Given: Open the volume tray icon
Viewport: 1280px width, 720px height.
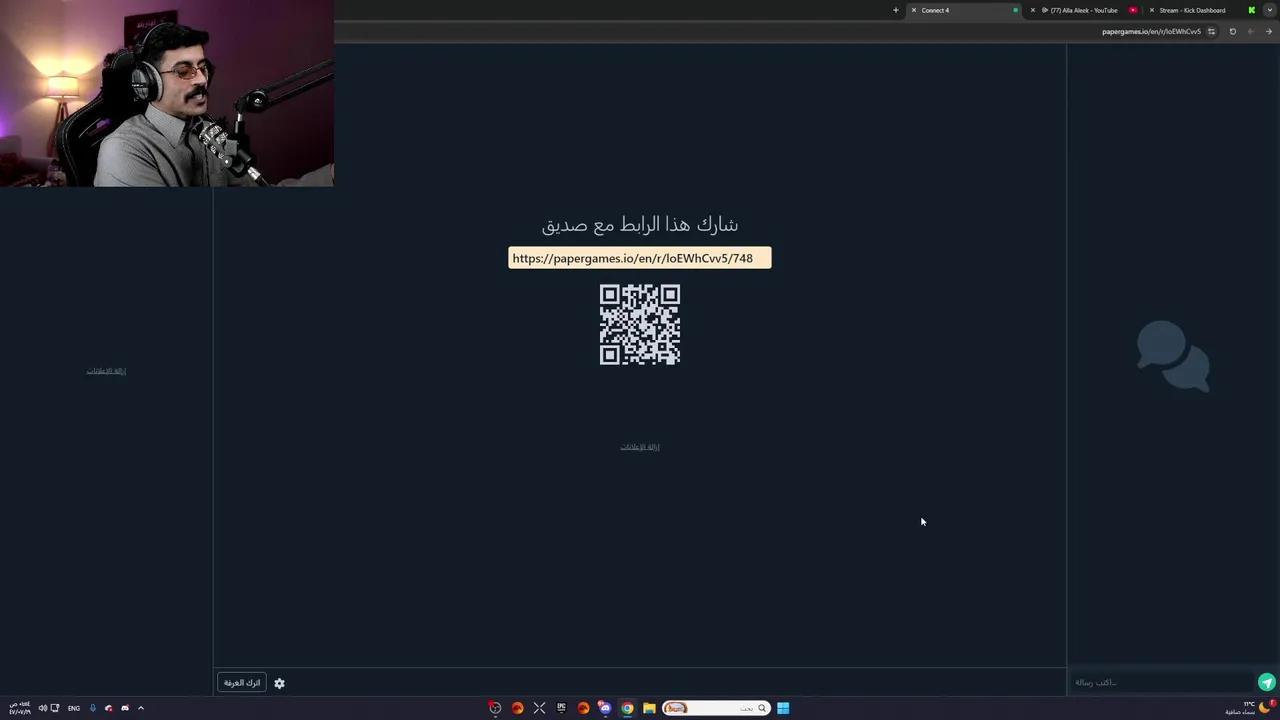Looking at the screenshot, I should [43, 708].
